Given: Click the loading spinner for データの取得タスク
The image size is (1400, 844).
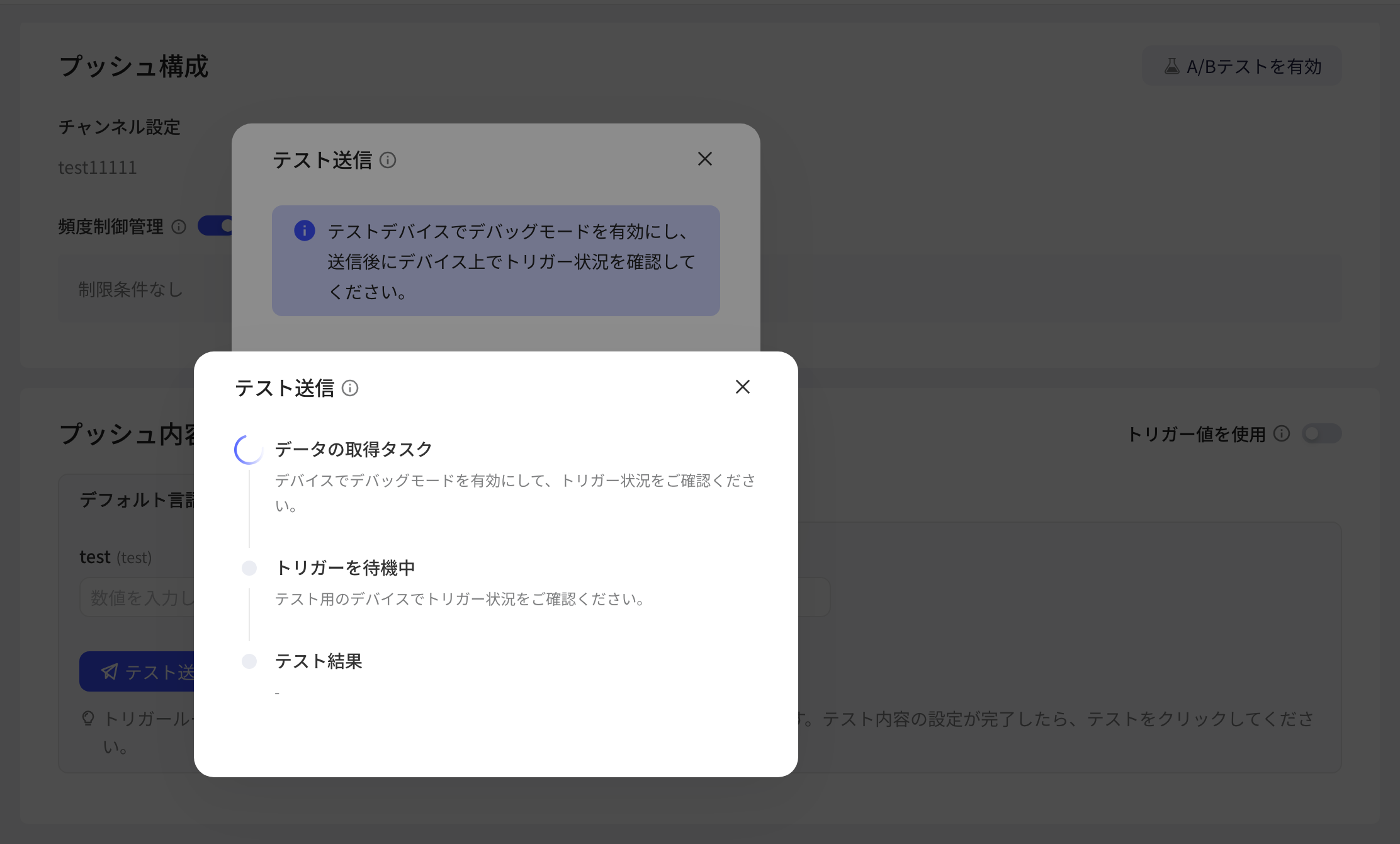Looking at the screenshot, I should click(x=249, y=450).
